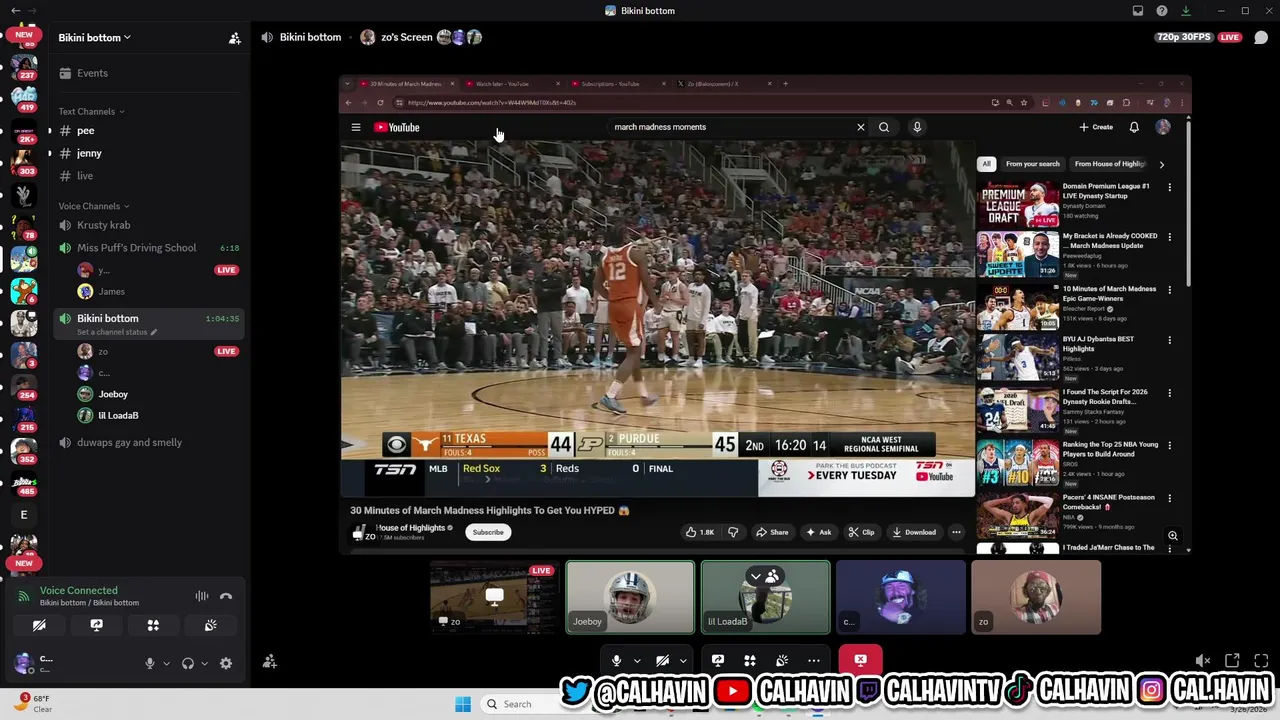Mute microphone in the user panel
The image size is (1280, 720).
coord(150,663)
